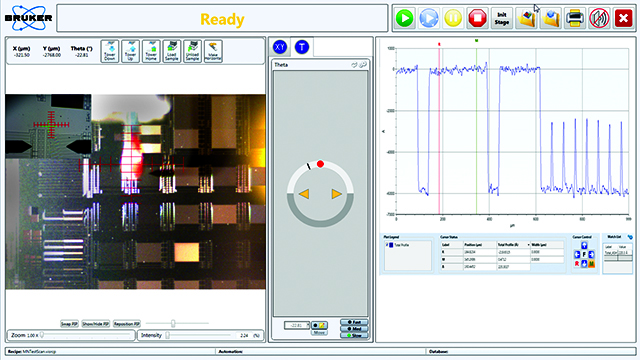Rotate theta with the left orange arrow
640x360 pixels.
coord(304,194)
